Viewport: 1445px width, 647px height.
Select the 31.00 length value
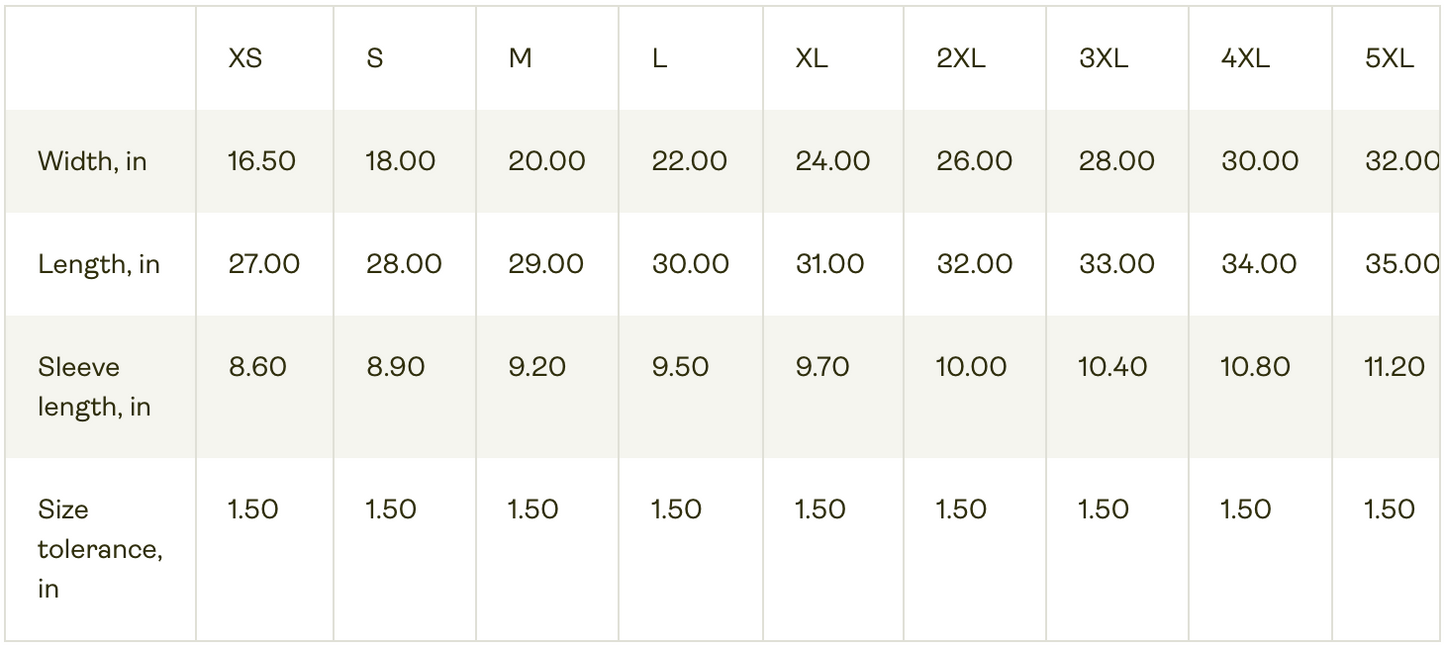point(832,264)
